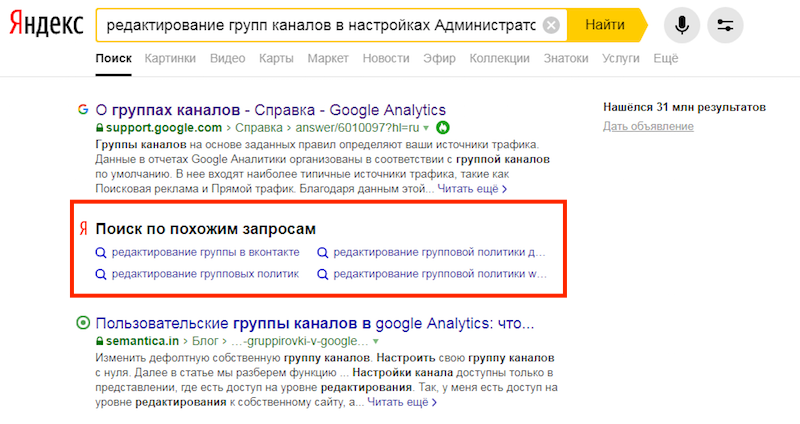The height and width of the screenshot is (424, 800).
Task: Expand the dropdown arrow after the semantica.in URL
Action: click(x=376, y=341)
